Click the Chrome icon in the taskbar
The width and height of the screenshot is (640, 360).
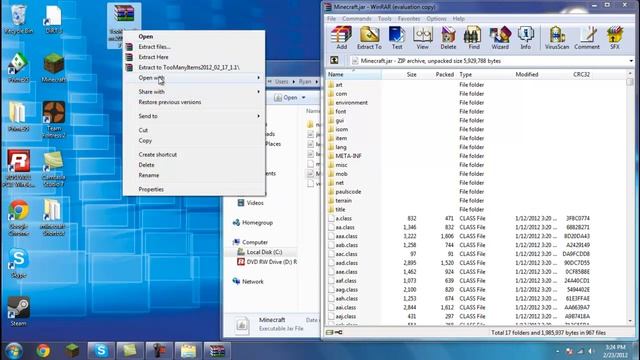coord(43,351)
